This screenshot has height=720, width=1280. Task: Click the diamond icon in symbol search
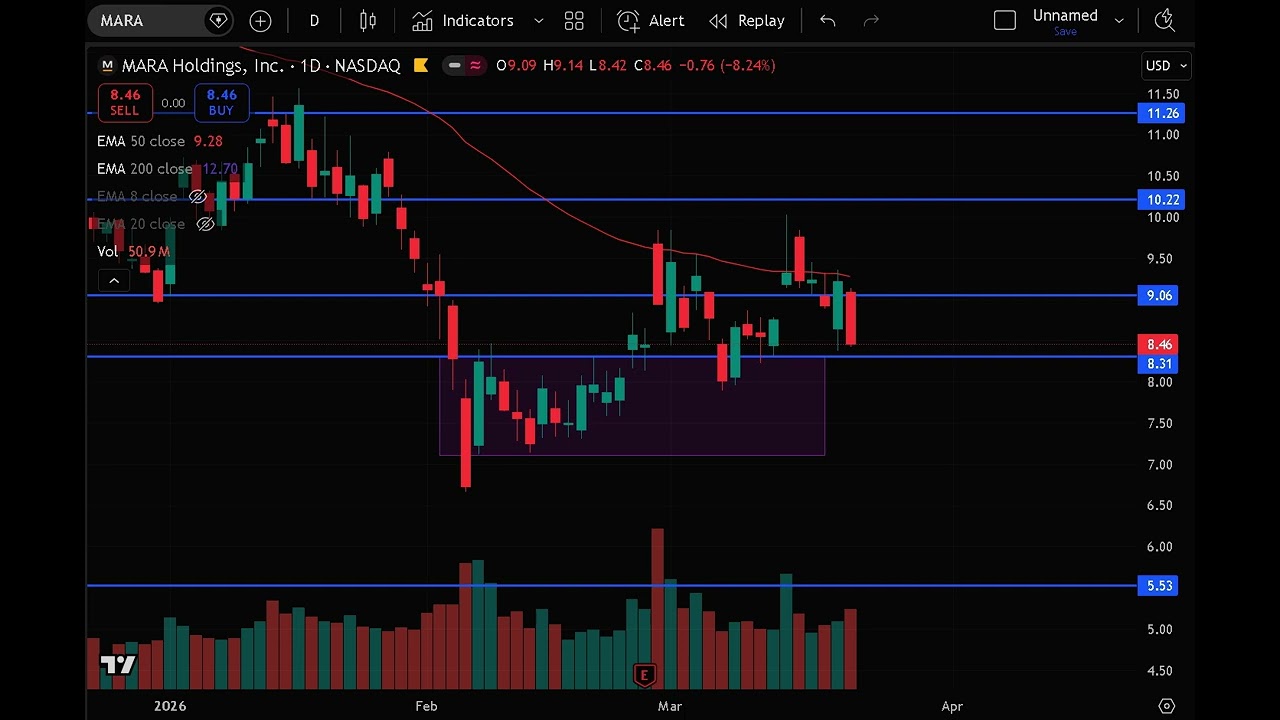218,20
